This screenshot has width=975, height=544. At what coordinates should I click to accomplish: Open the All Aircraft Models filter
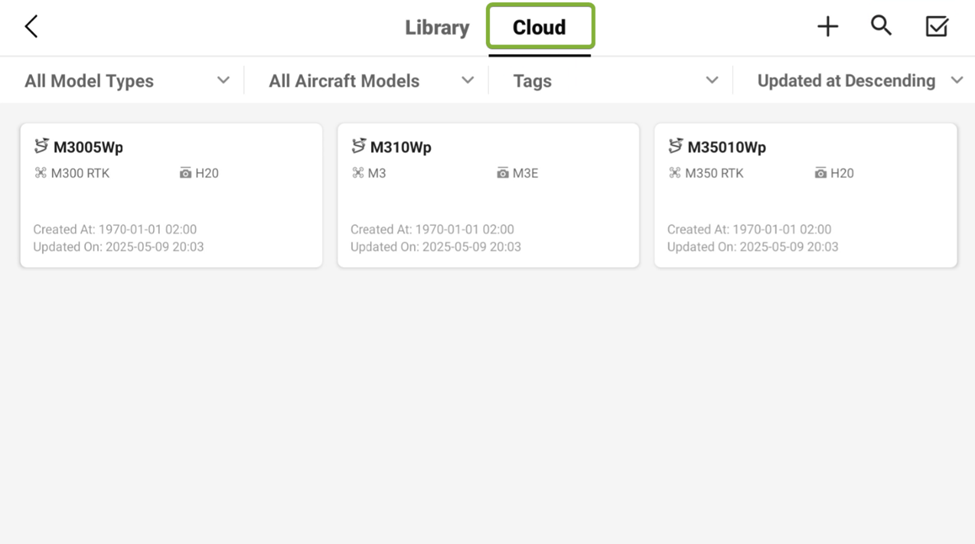(x=371, y=81)
